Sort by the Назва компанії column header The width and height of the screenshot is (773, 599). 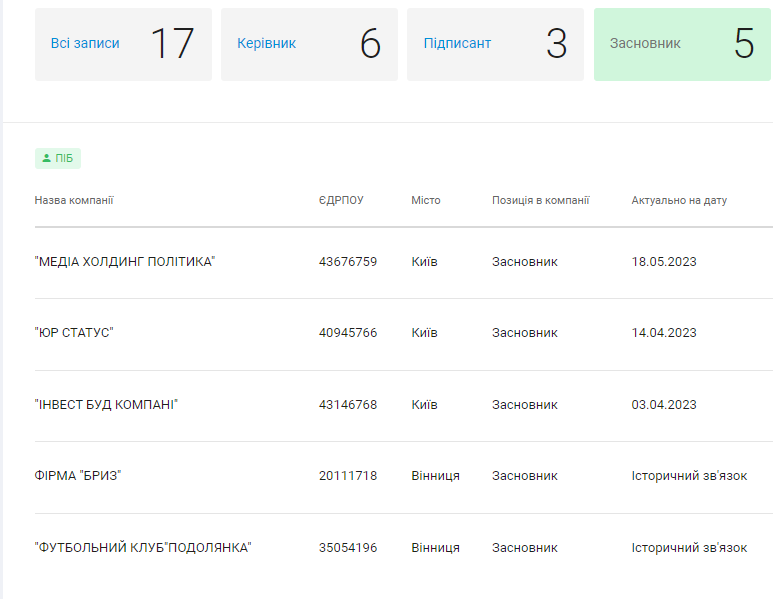click(74, 200)
